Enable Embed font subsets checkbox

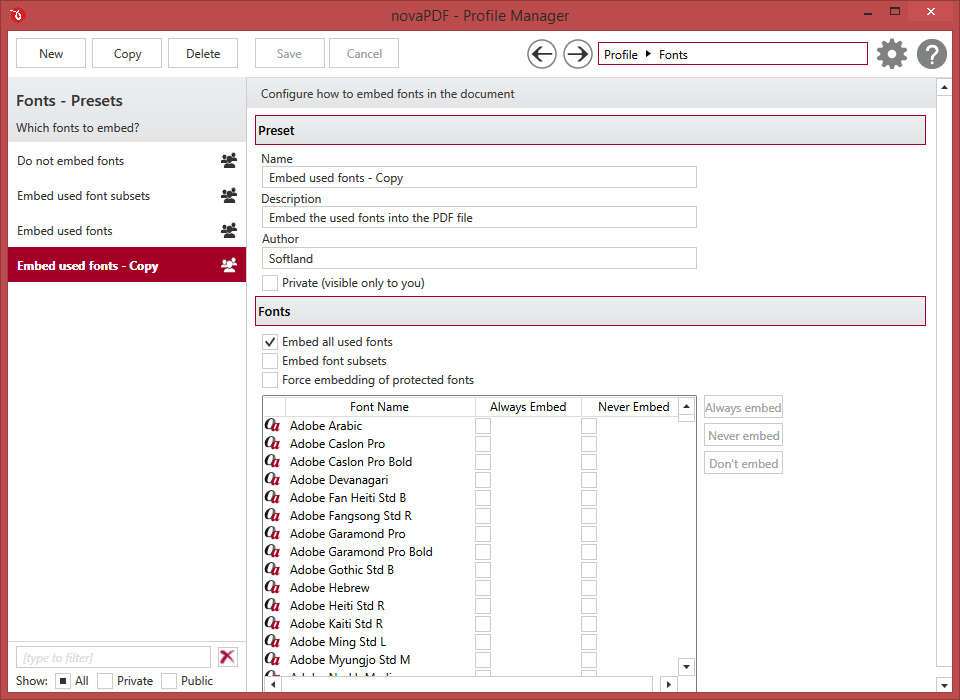coord(269,361)
